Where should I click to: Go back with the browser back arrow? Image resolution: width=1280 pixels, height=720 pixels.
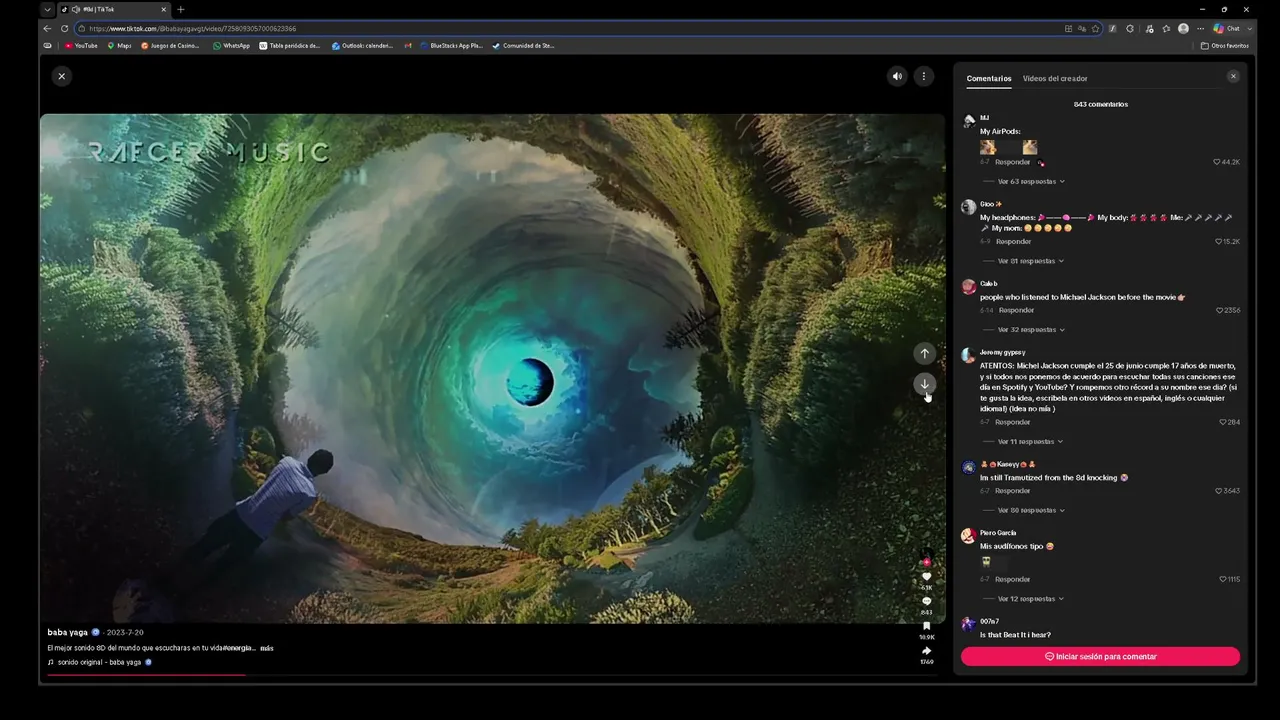[47, 28]
